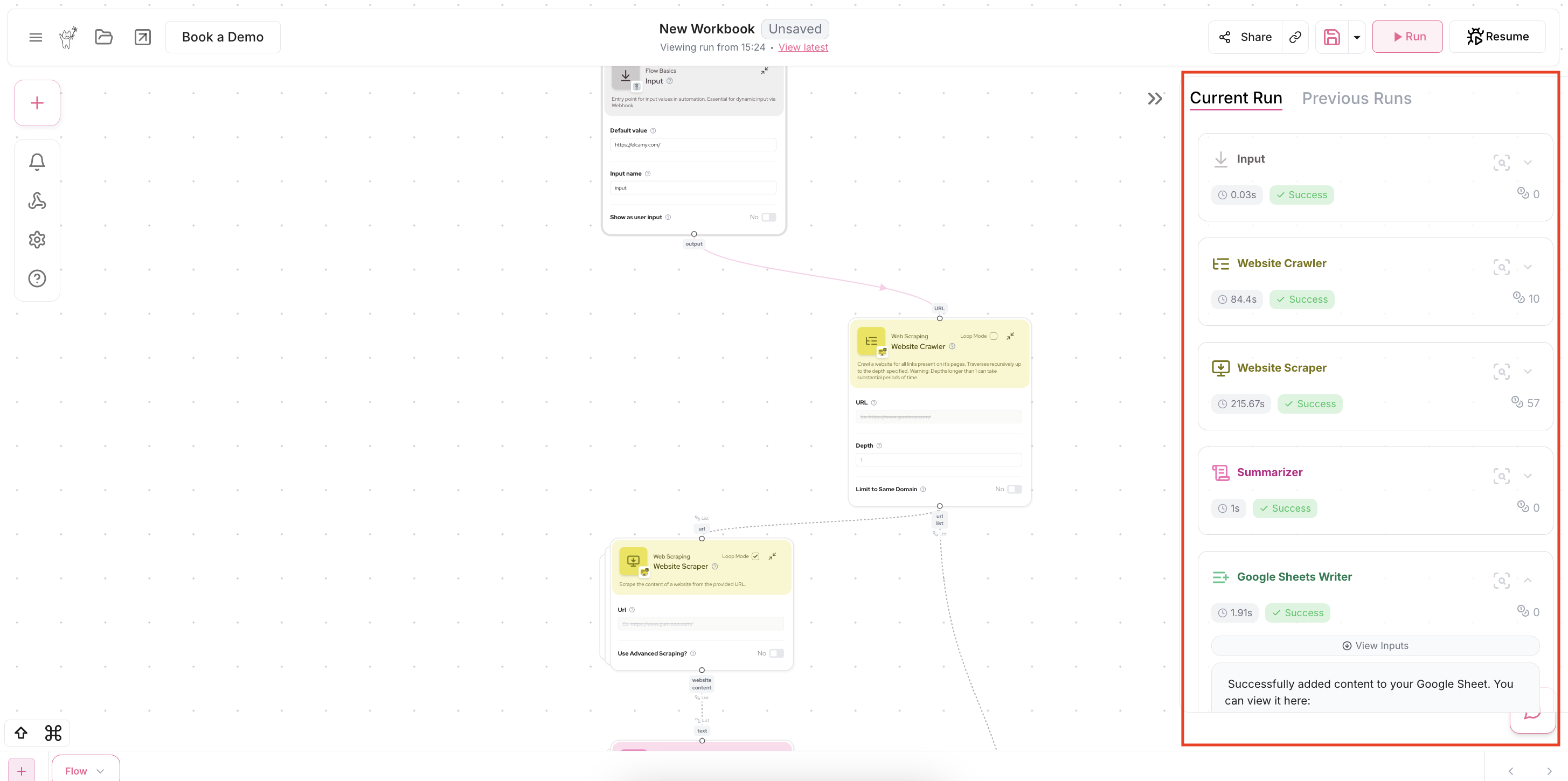Open settings gear in left sidebar
Screen dimensions: 1568x781
(x=37, y=240)
